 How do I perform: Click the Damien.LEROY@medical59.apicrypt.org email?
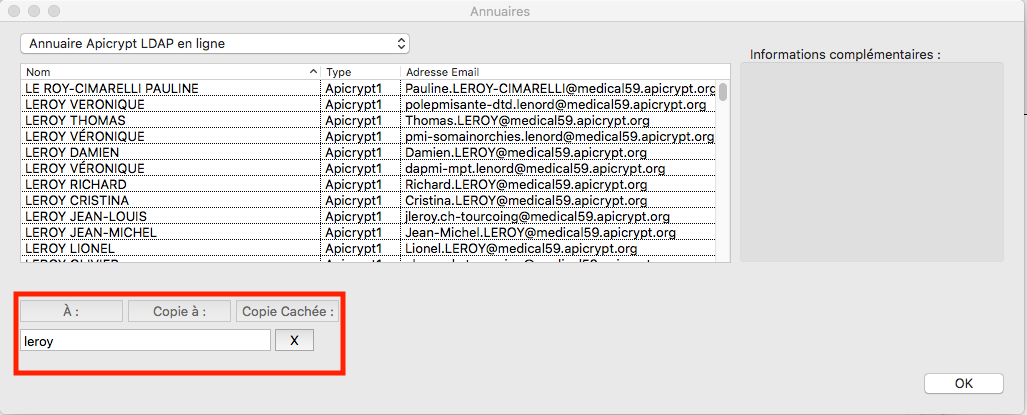pyautogui.click(x=526, y=153)
